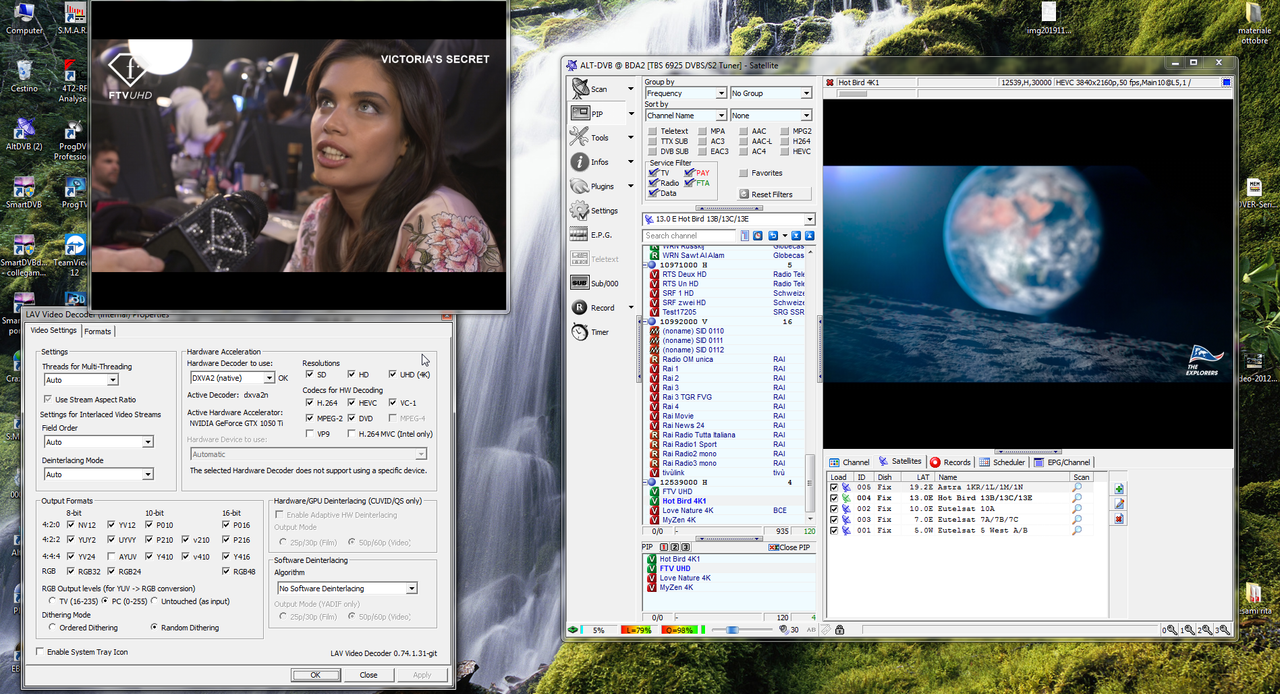Switch to the Records tab

951,462
